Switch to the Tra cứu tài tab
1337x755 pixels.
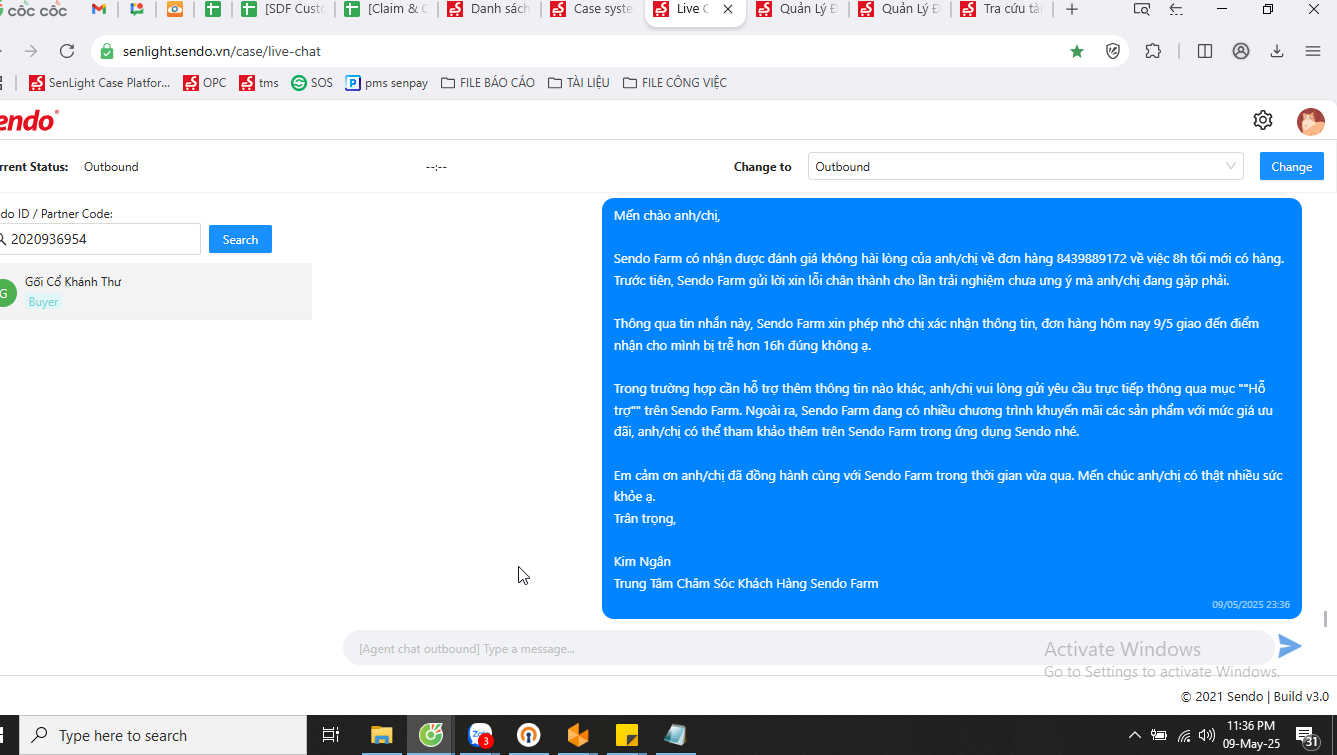tap(1001, 9)
